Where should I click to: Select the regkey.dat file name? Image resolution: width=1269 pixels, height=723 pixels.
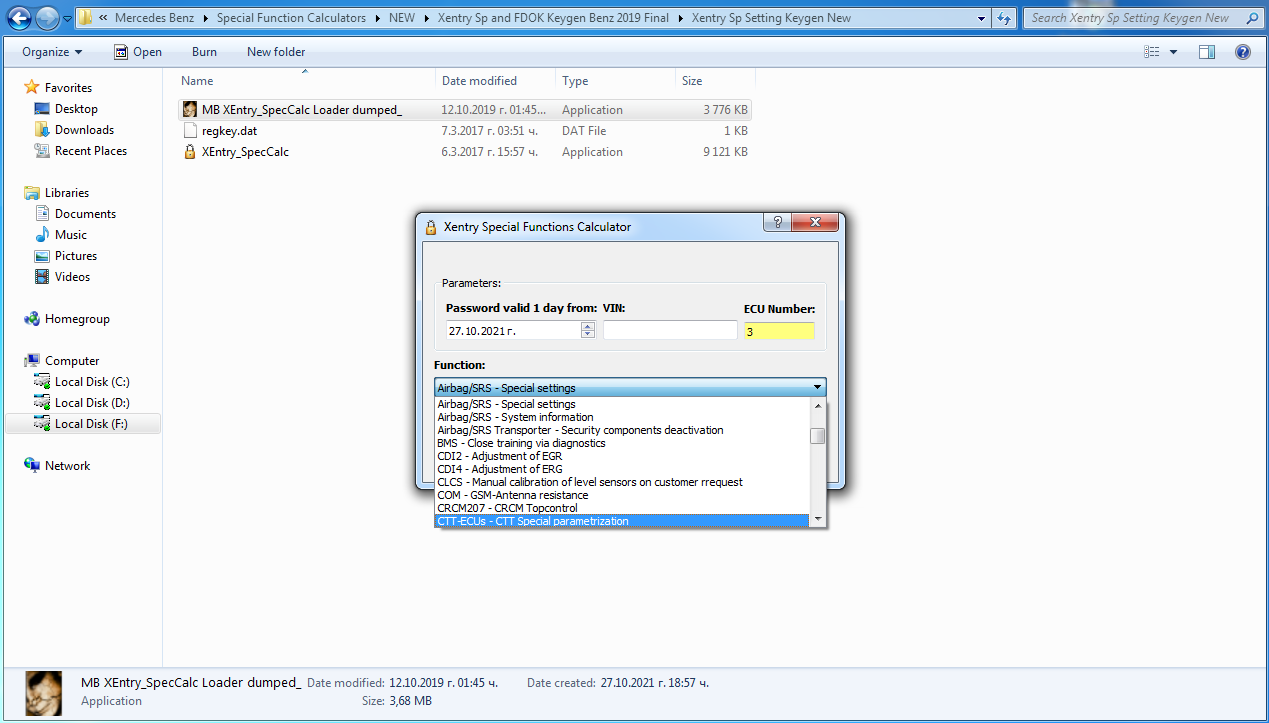click(x=229, y=131)
